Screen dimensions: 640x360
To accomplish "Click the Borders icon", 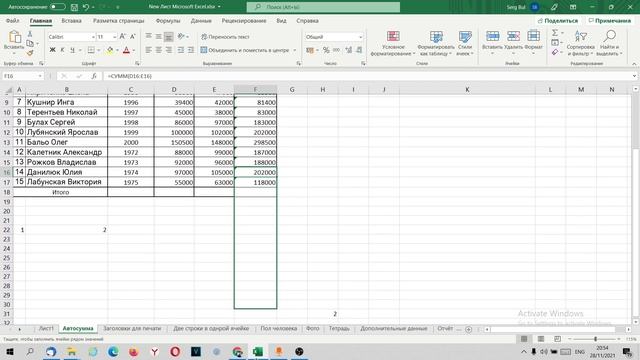I will point(91,50).
